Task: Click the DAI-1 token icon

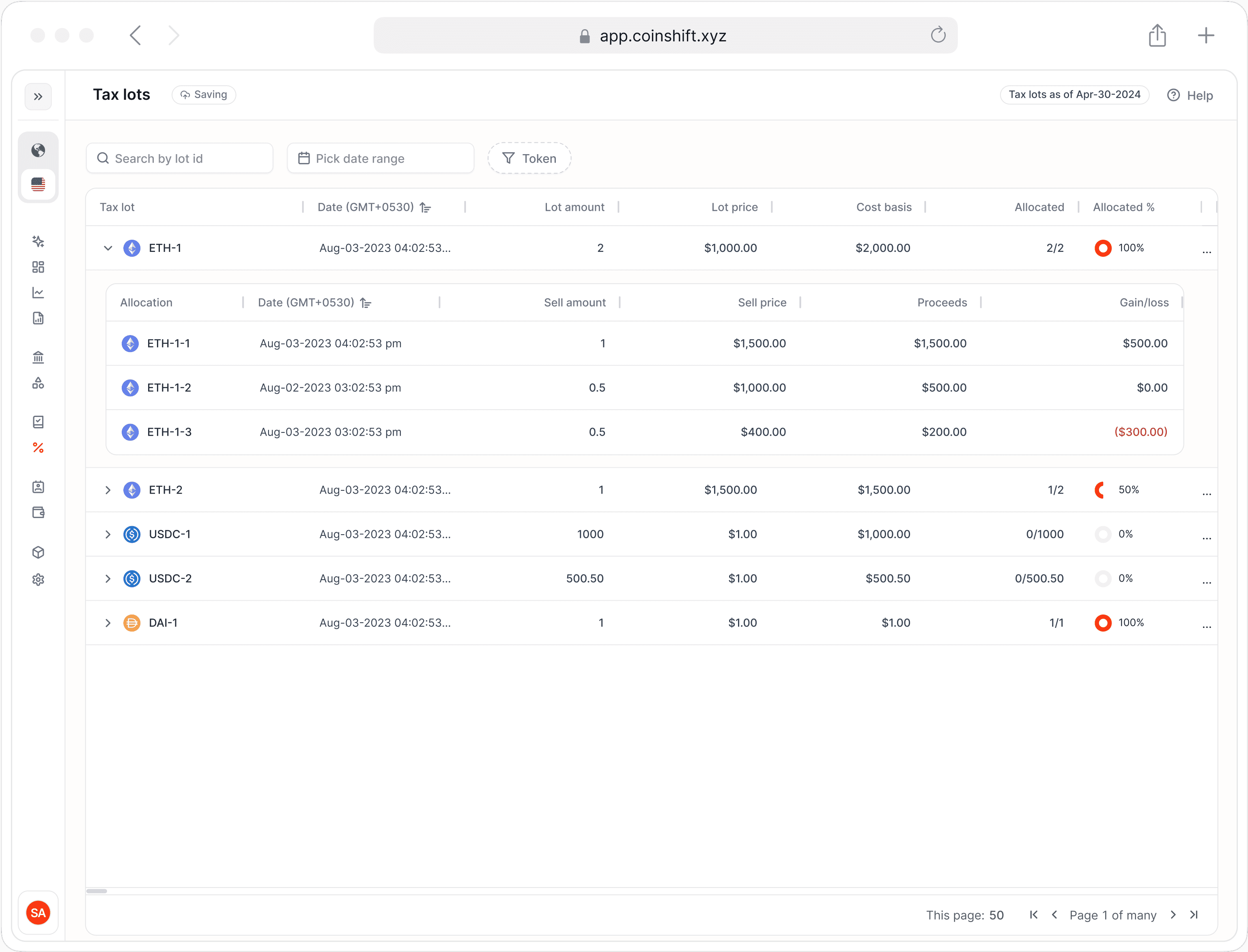Action: [131, 623]
